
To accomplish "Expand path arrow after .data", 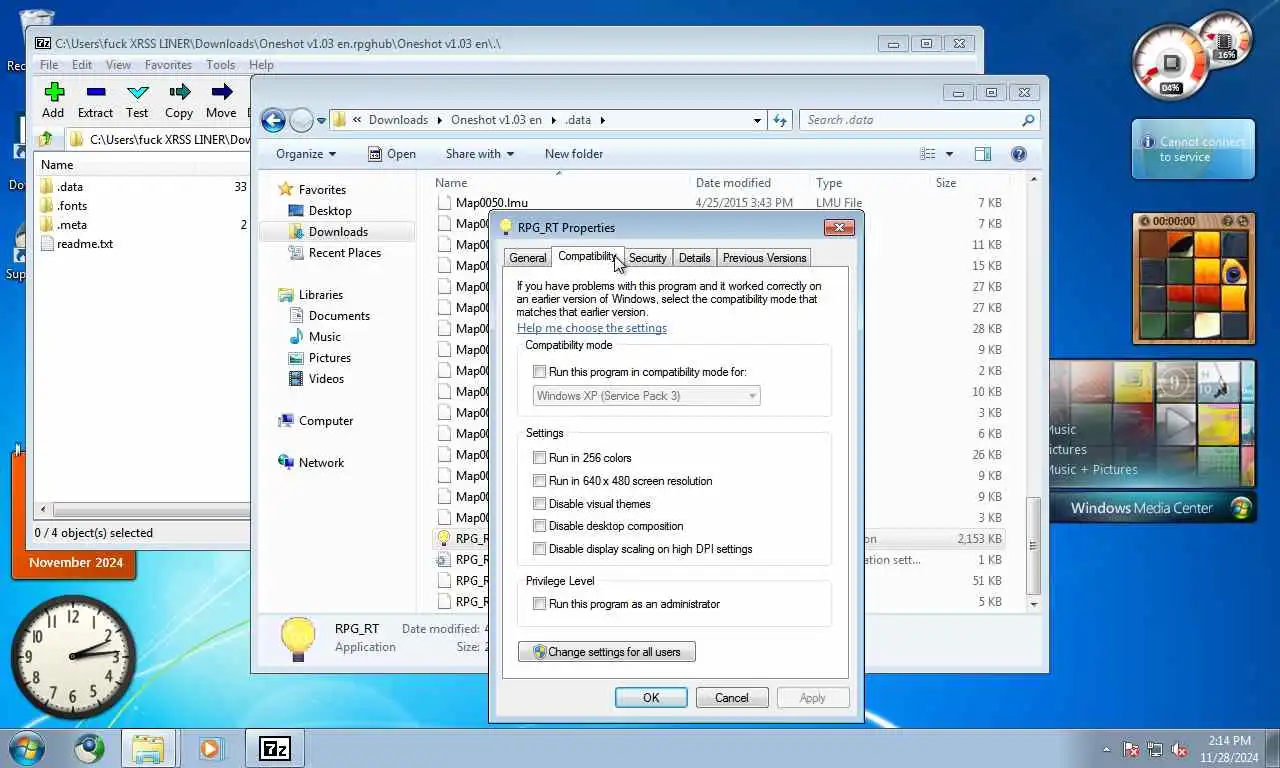I will 603,120.
